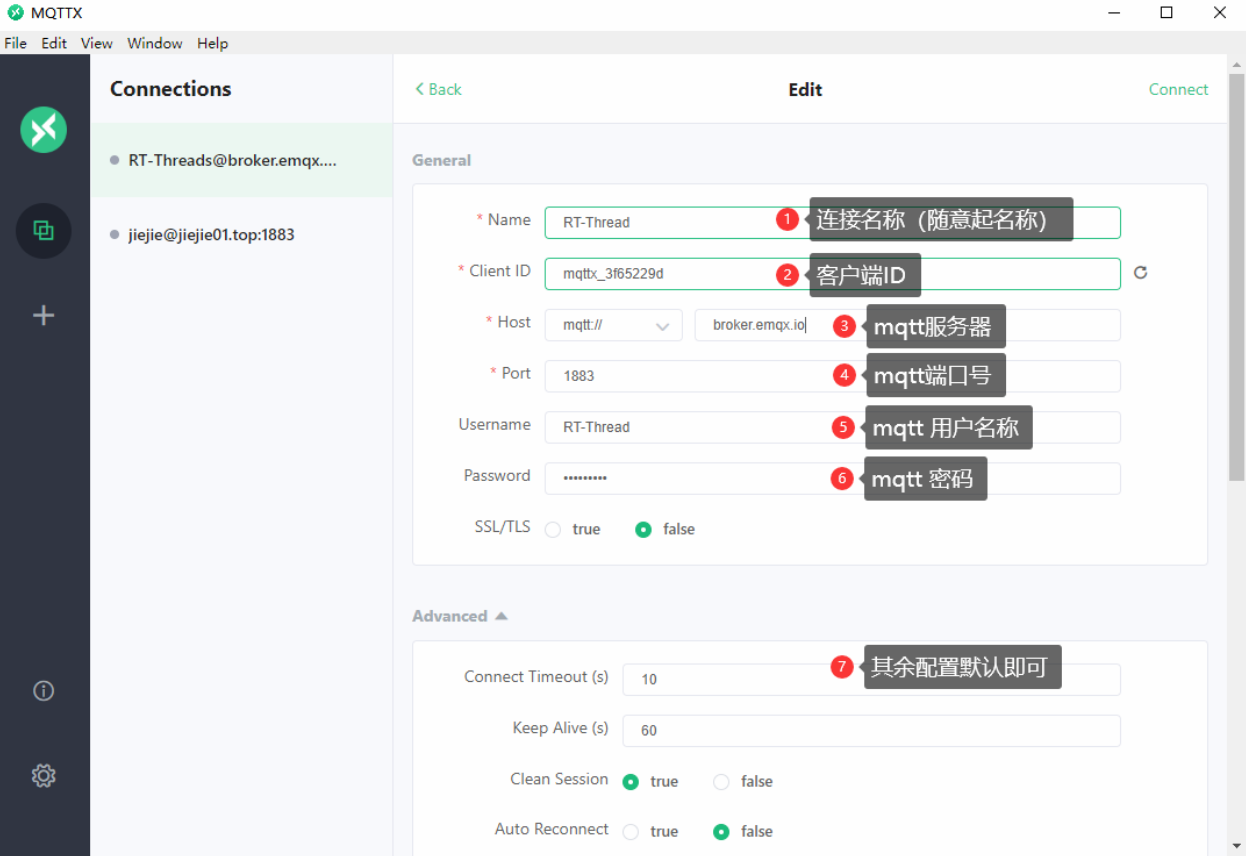Open the Help menu
This screenshot has width=1246, height=856.
click(x=213, y=43)
